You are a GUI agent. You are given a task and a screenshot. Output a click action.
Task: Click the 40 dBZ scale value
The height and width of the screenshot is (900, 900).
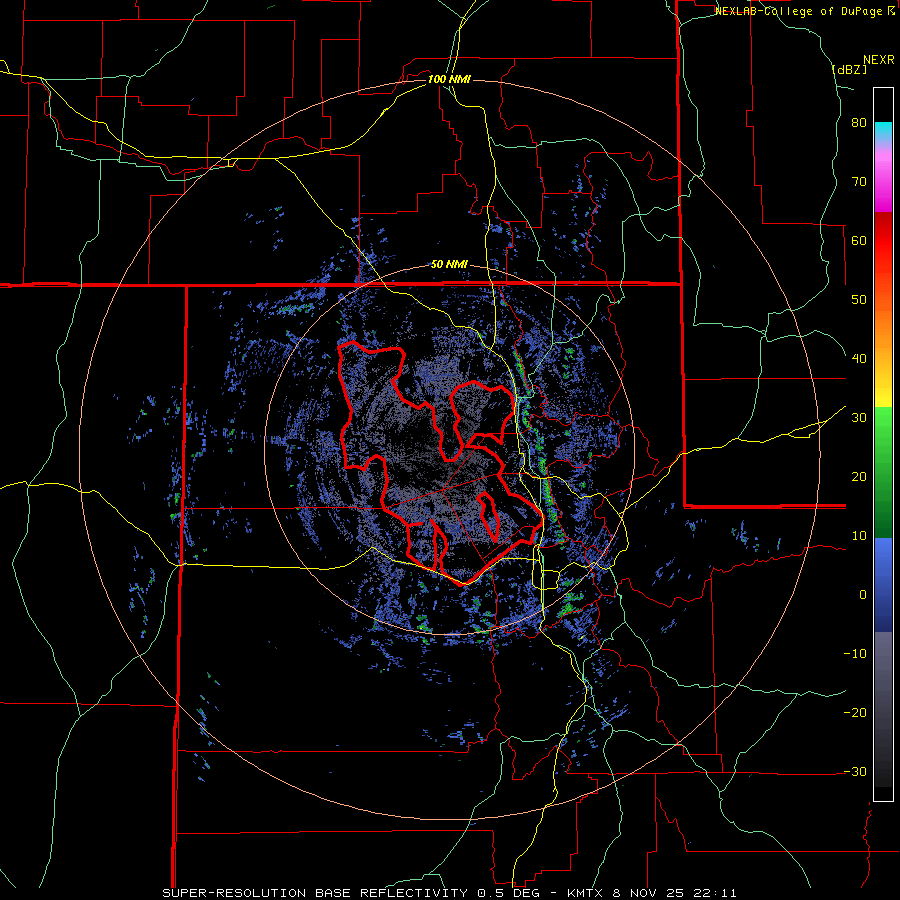[859, 359]
